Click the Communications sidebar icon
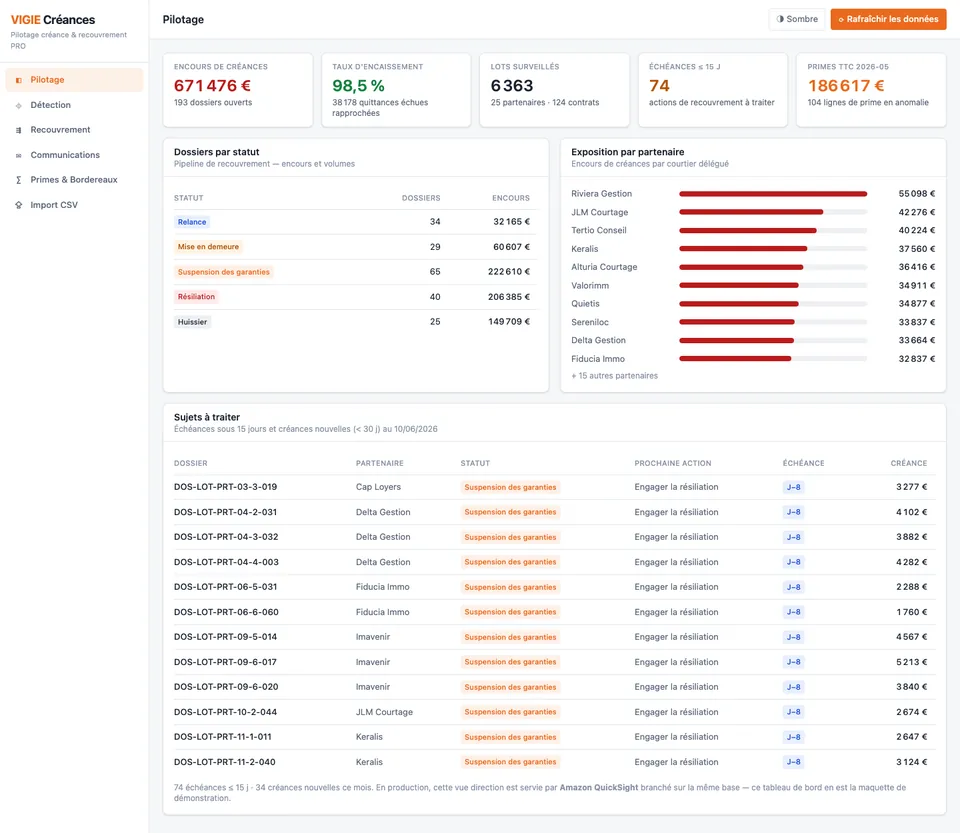Image resolution: width=960 pixels, height=833 pixels. pyautogui.click(x=18, y=155)
